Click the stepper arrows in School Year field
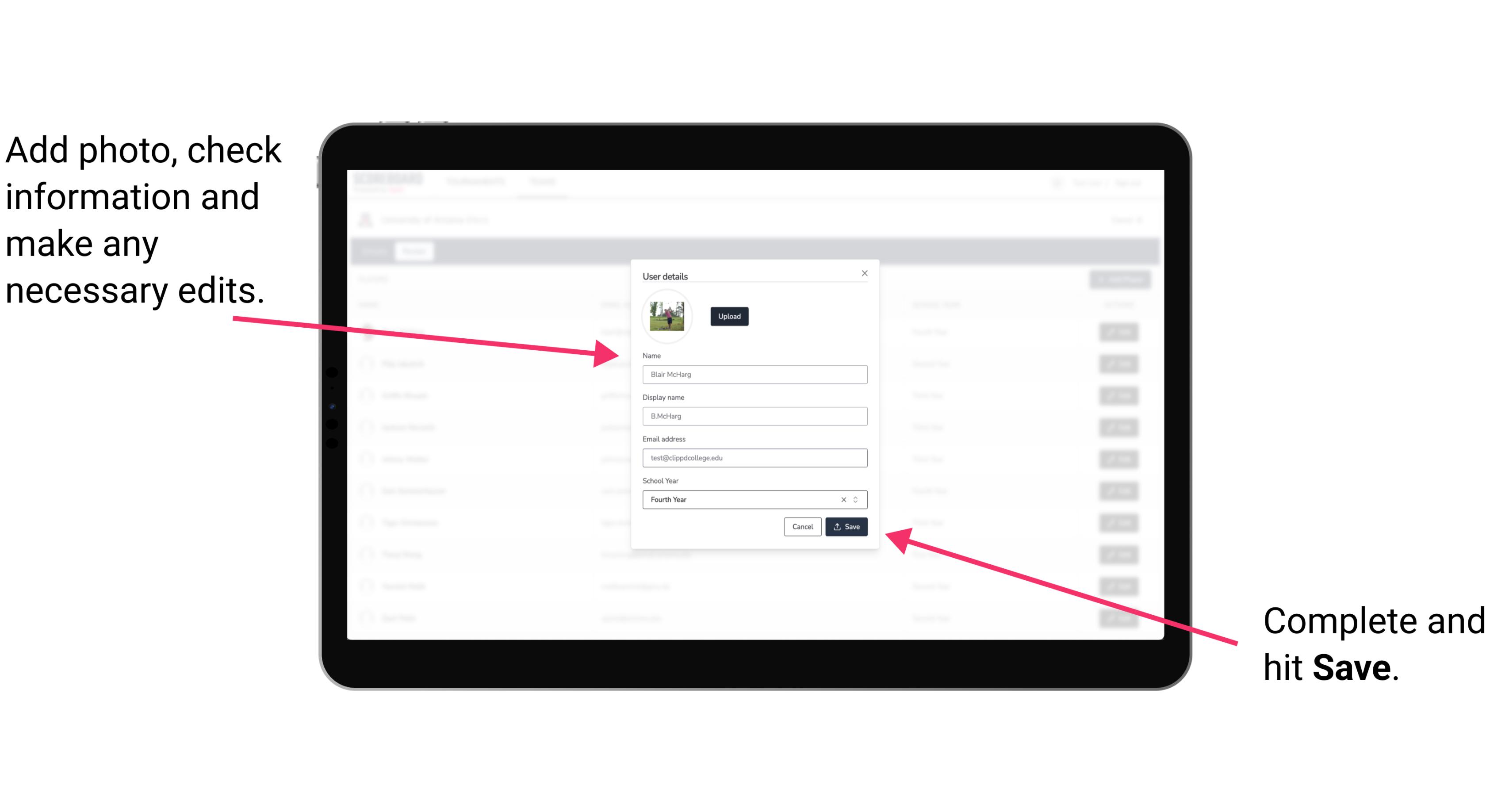Viewport: 1509px width, 812px height. 857,499
